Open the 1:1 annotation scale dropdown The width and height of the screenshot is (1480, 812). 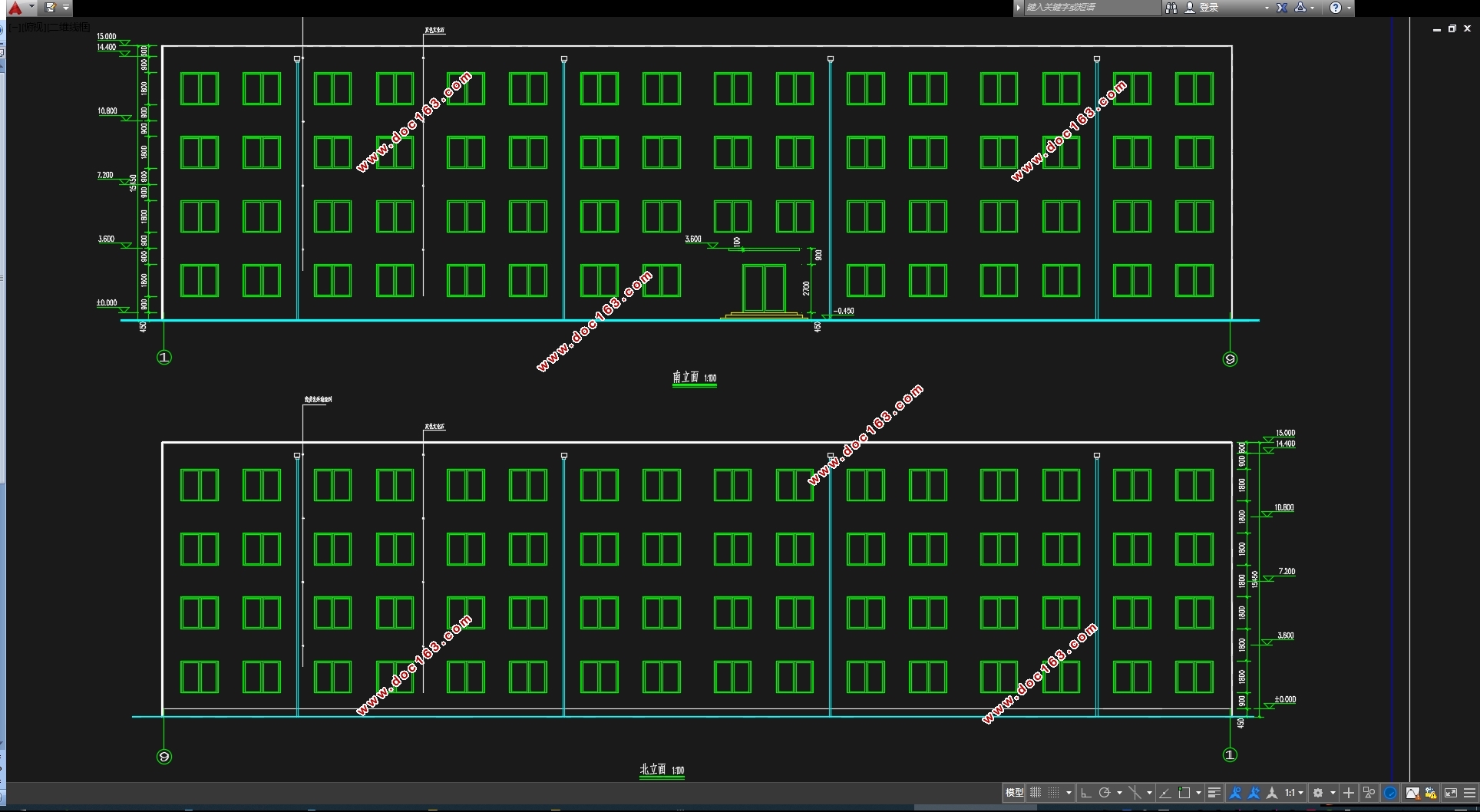pyautogui.click(x=1294, y=793)
